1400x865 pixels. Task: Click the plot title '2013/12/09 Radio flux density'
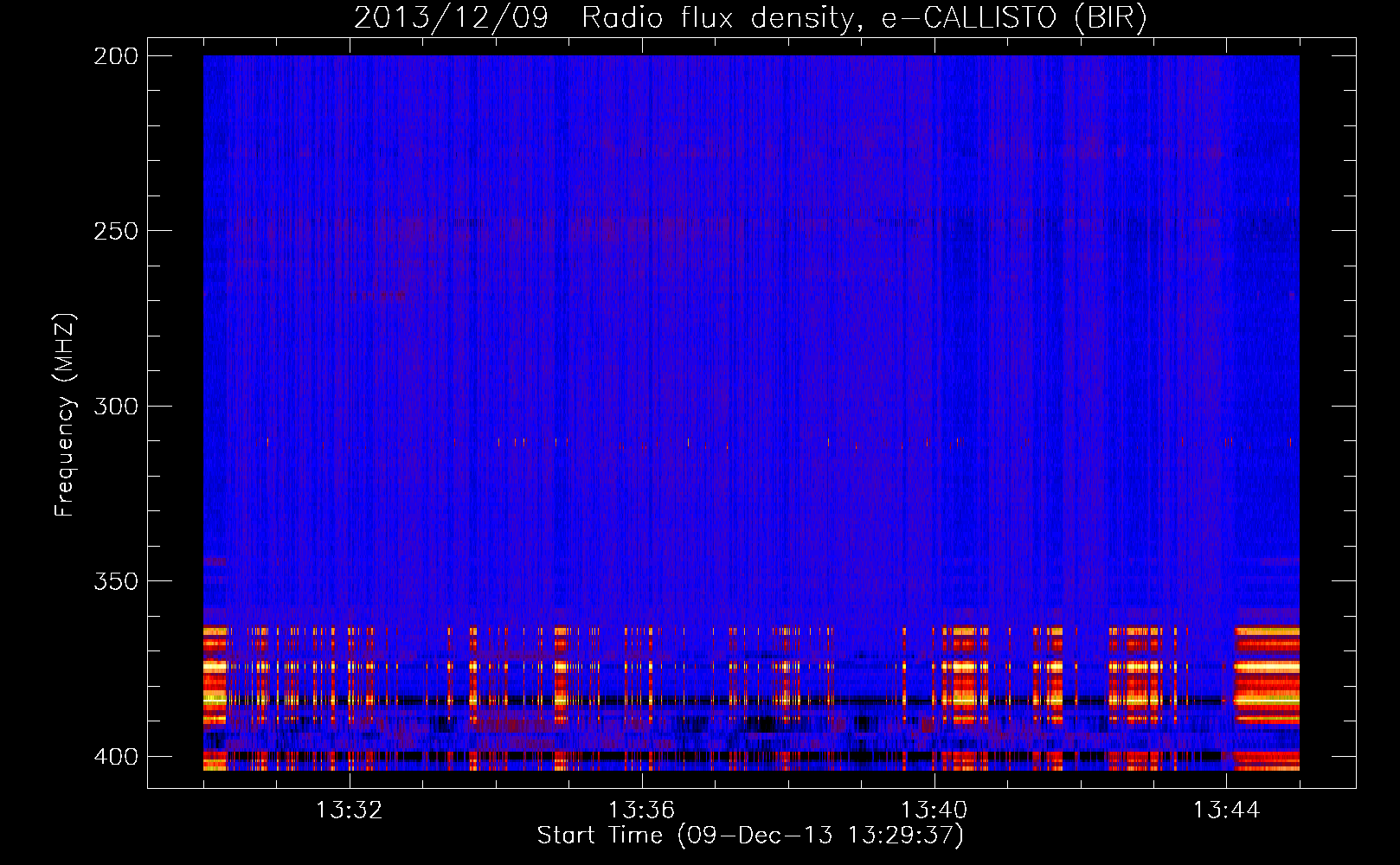[x=750, y=17]
